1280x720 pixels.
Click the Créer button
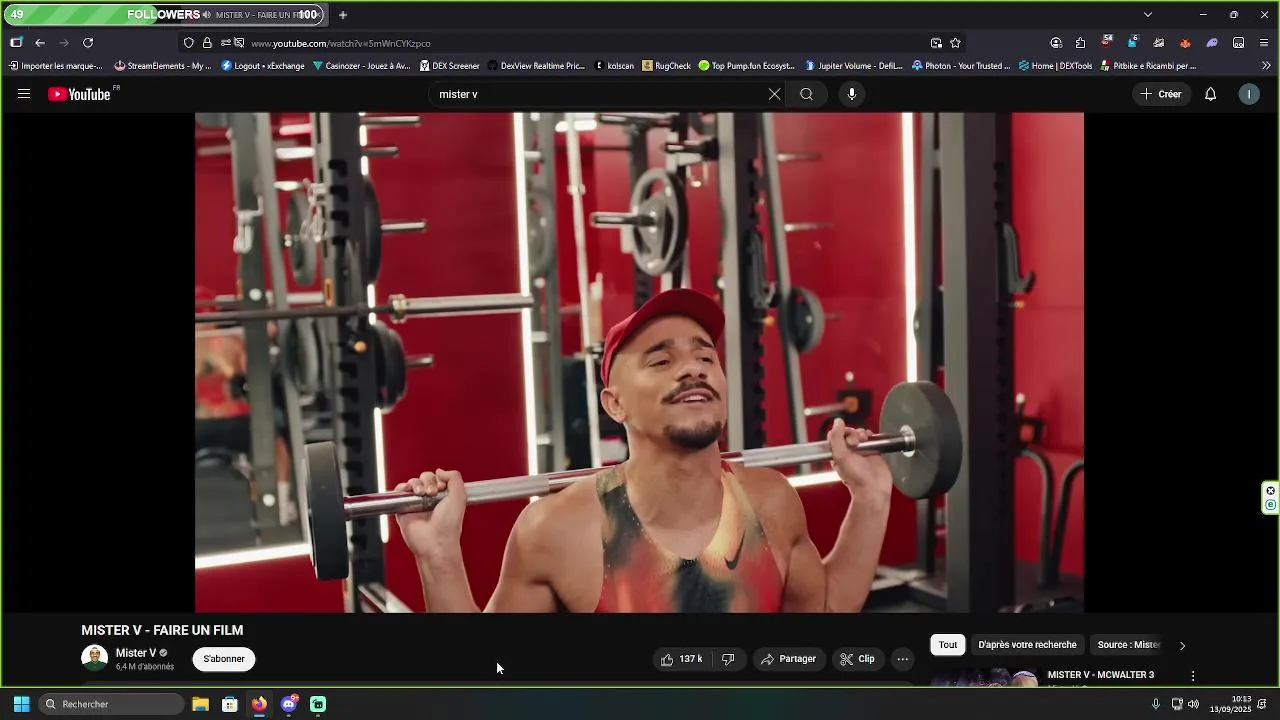[x=1161, y=94]
